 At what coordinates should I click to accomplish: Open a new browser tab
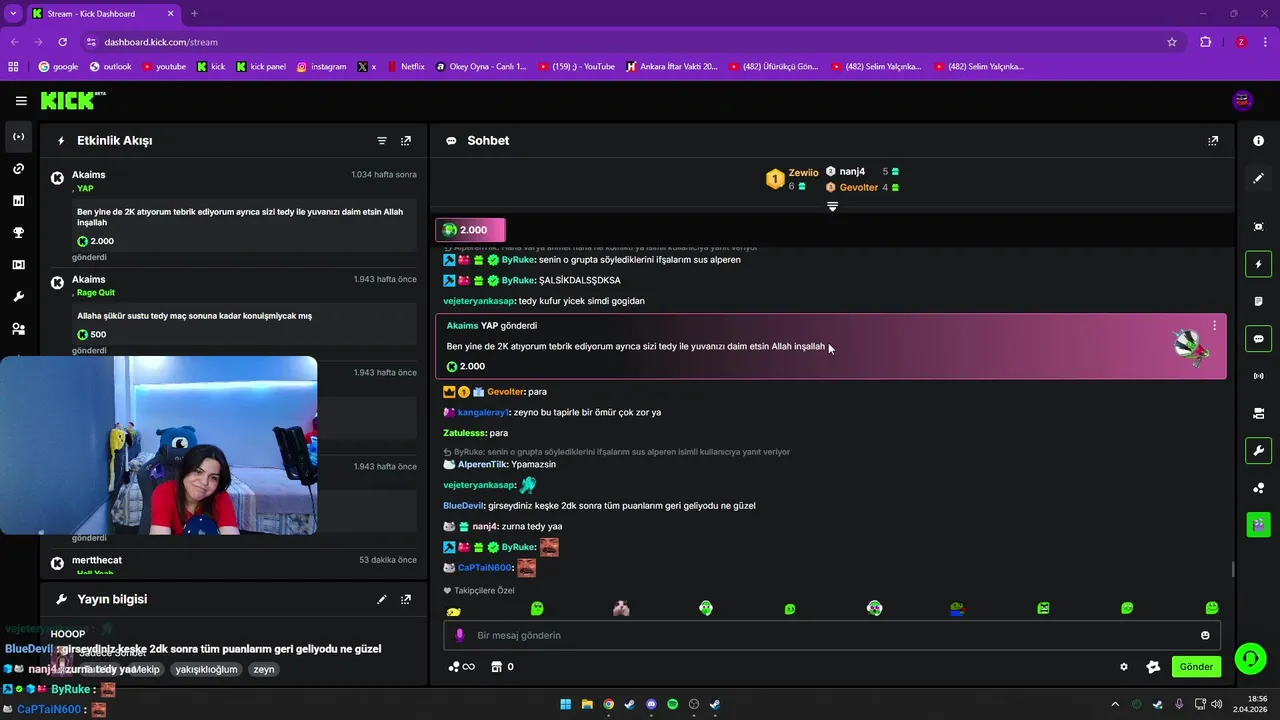[x=194, y=13]
